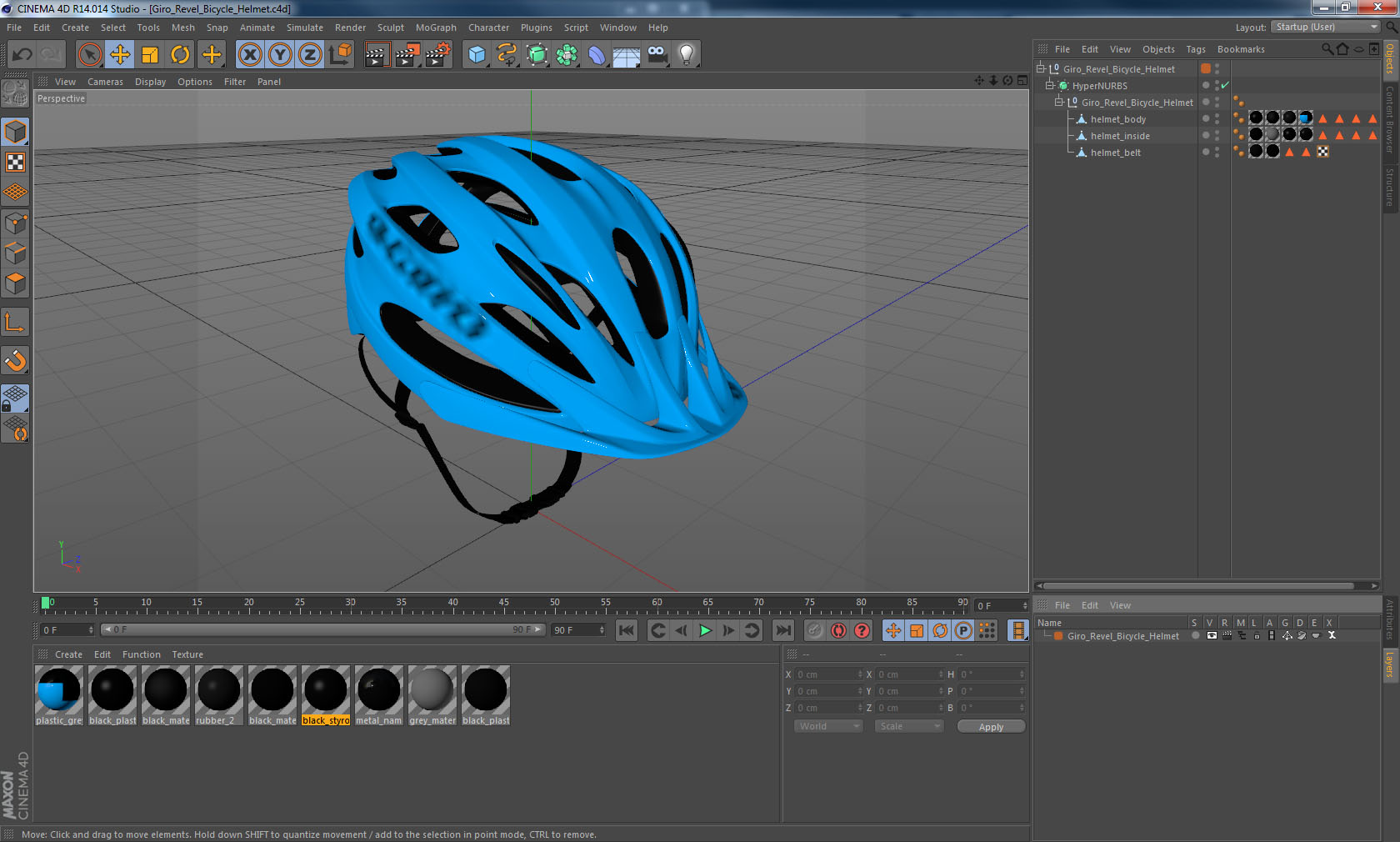Select the grey_mater material swatch
This screenshot has height=842, width=1400.
coord(432,694)
